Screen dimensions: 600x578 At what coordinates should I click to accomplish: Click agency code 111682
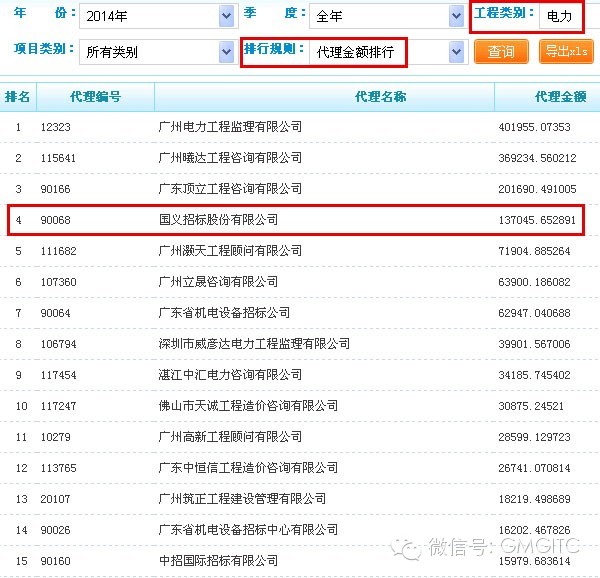pos(59,251)
